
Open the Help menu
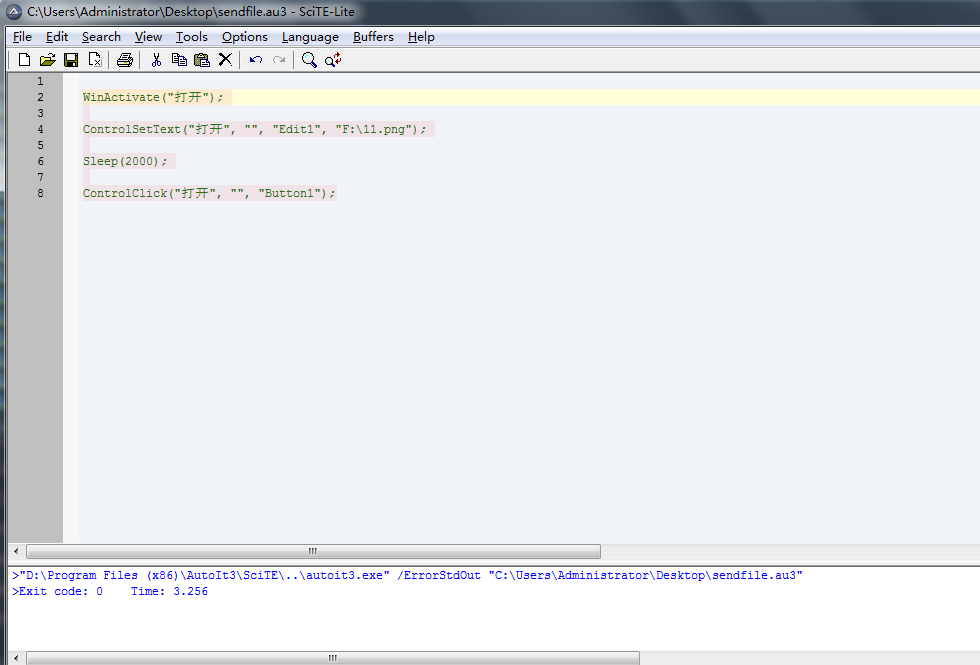click(x=421, y=37)
